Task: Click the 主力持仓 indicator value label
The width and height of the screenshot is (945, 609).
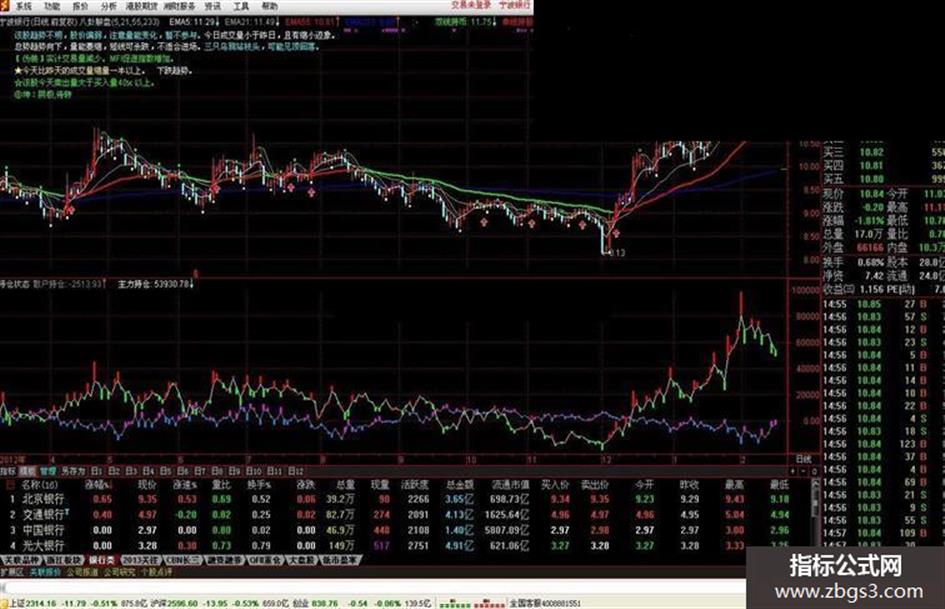Action: click(x=155, y=283)
